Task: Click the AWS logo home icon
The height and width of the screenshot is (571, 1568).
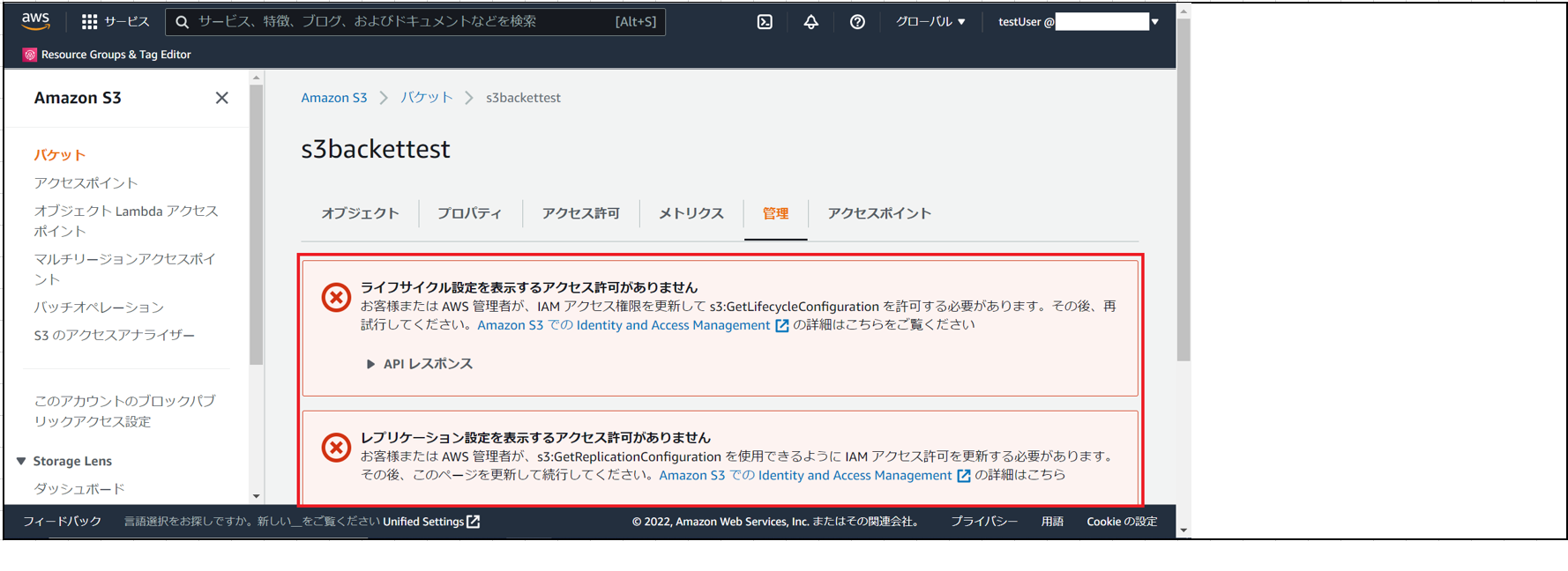Action: 35,21
